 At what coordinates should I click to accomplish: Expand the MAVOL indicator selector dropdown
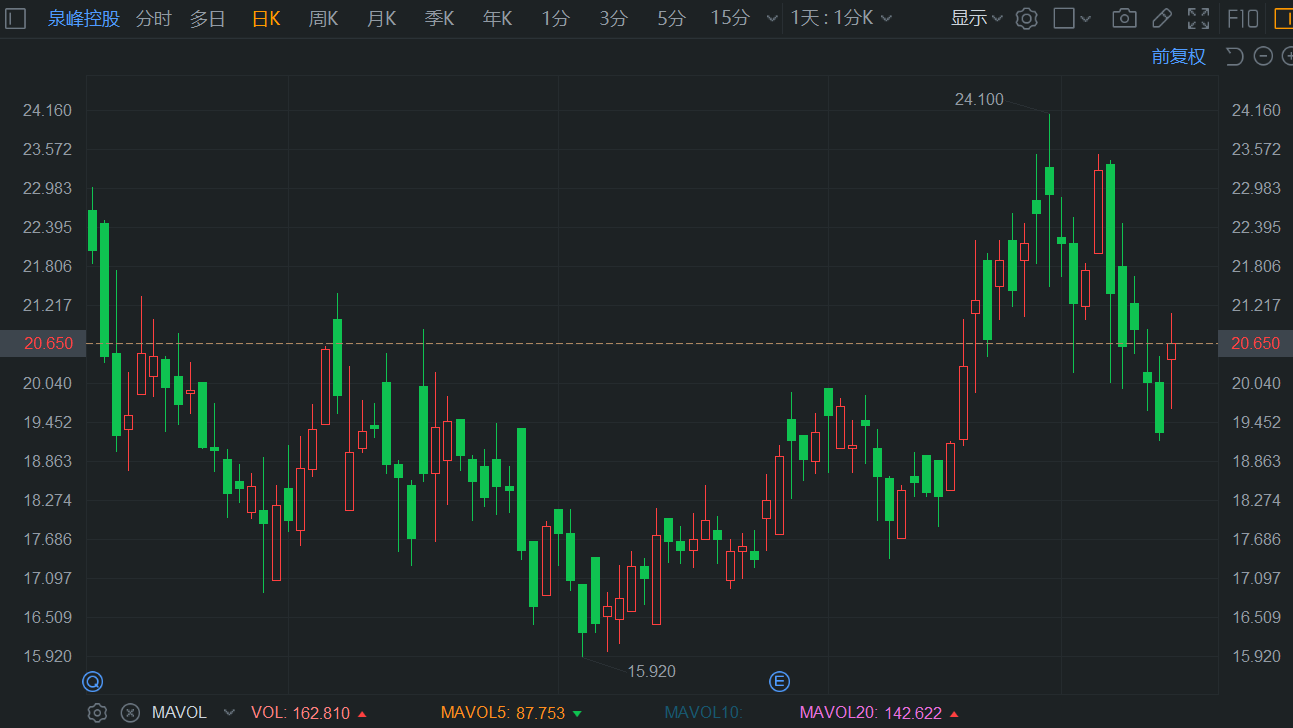[x=229, y=713]
